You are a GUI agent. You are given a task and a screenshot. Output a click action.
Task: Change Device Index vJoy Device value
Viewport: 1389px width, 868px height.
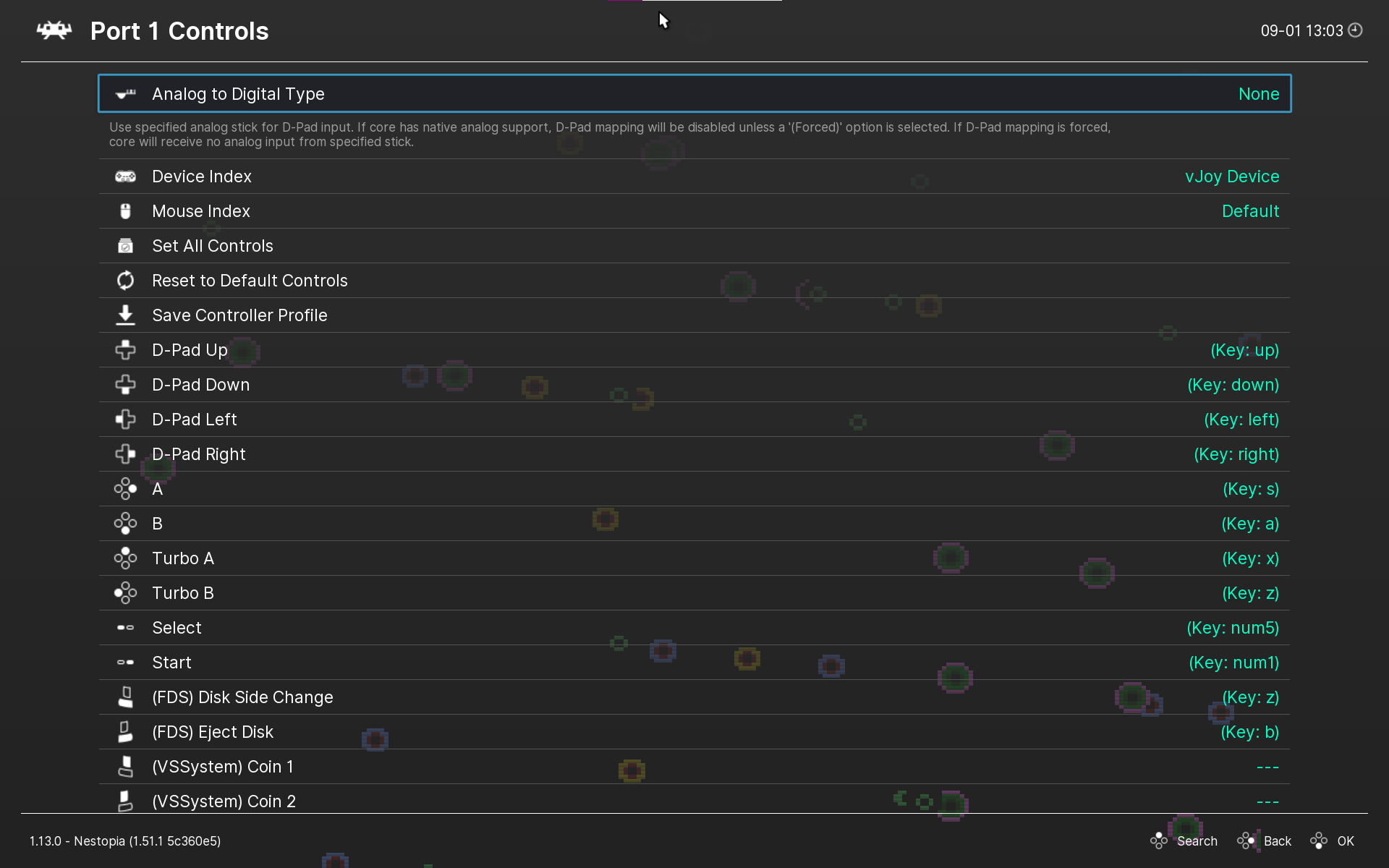coord(1231,176)
